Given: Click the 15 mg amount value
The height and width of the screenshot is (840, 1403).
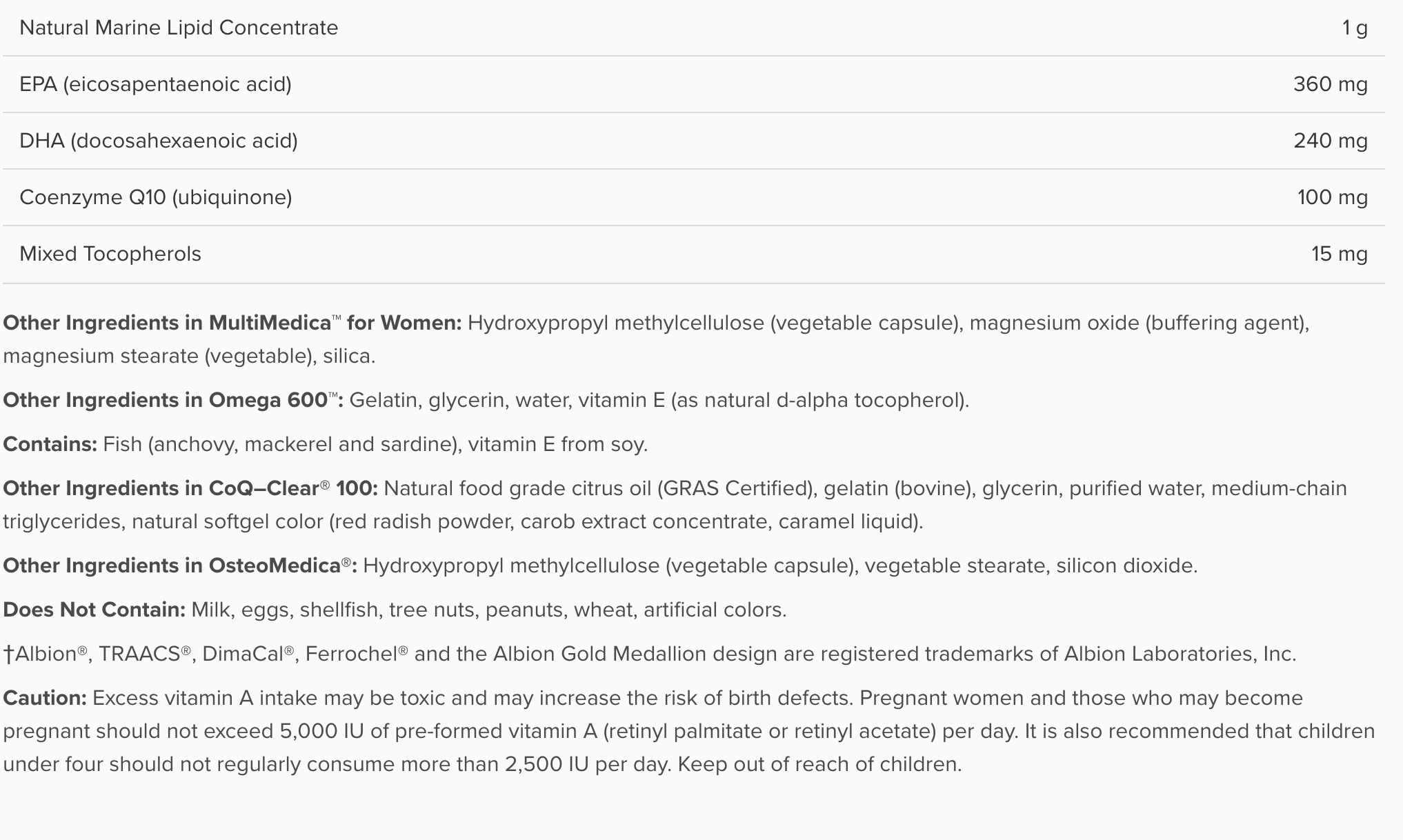Looking at the screenshot, I should click(x=1339, y=254).
